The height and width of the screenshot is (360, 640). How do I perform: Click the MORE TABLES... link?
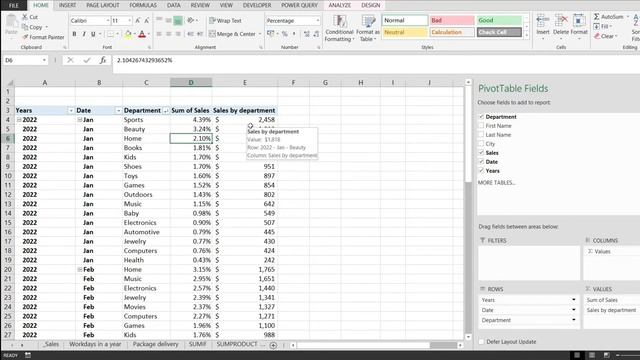click(496, 182)
